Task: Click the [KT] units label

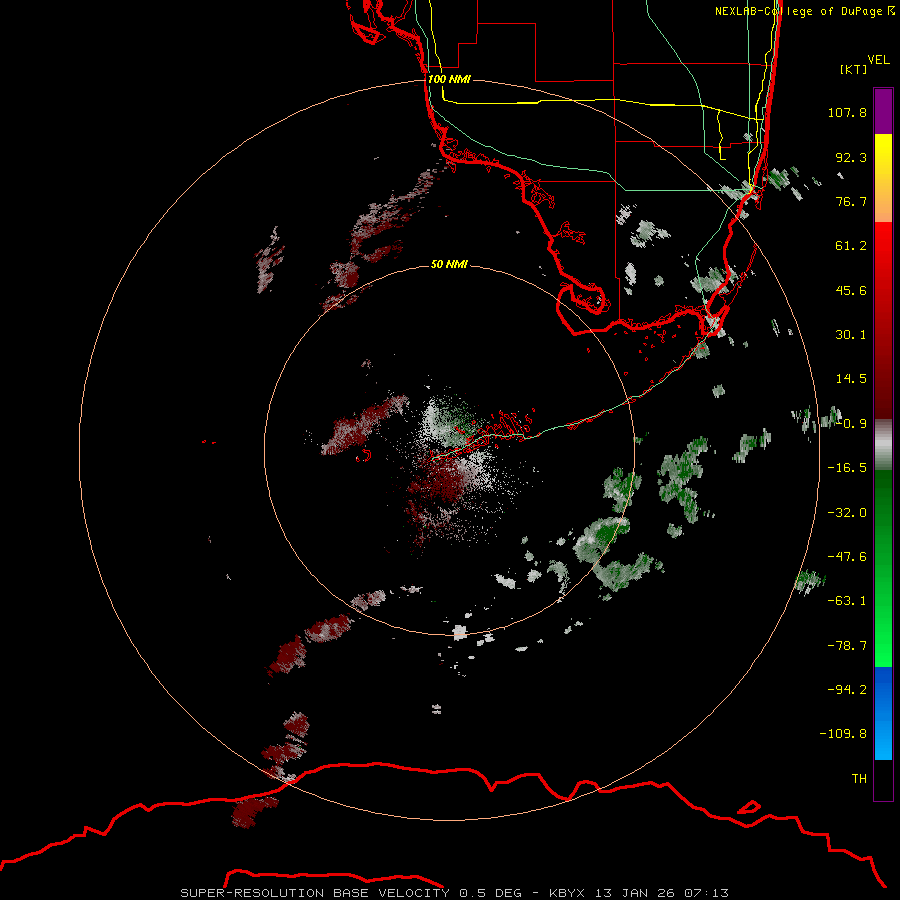Action: click(x=854, y=69)
